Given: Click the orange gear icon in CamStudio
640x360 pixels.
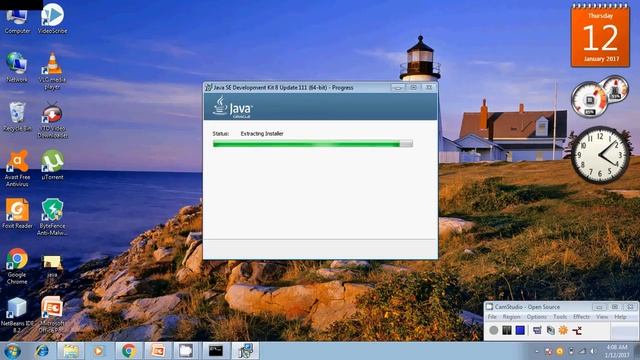Looking at the screenshot, I should point(563,330).
